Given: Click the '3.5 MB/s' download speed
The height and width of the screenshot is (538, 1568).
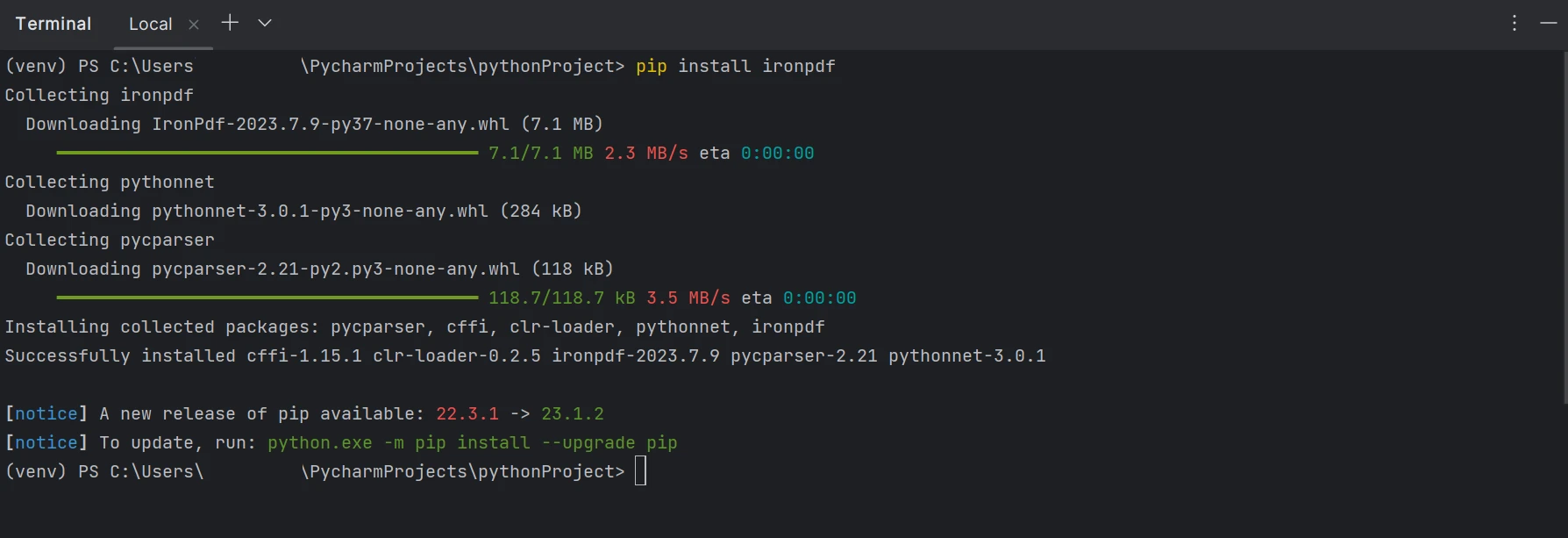Looking at the screenshot, I should tap(688, 298).
